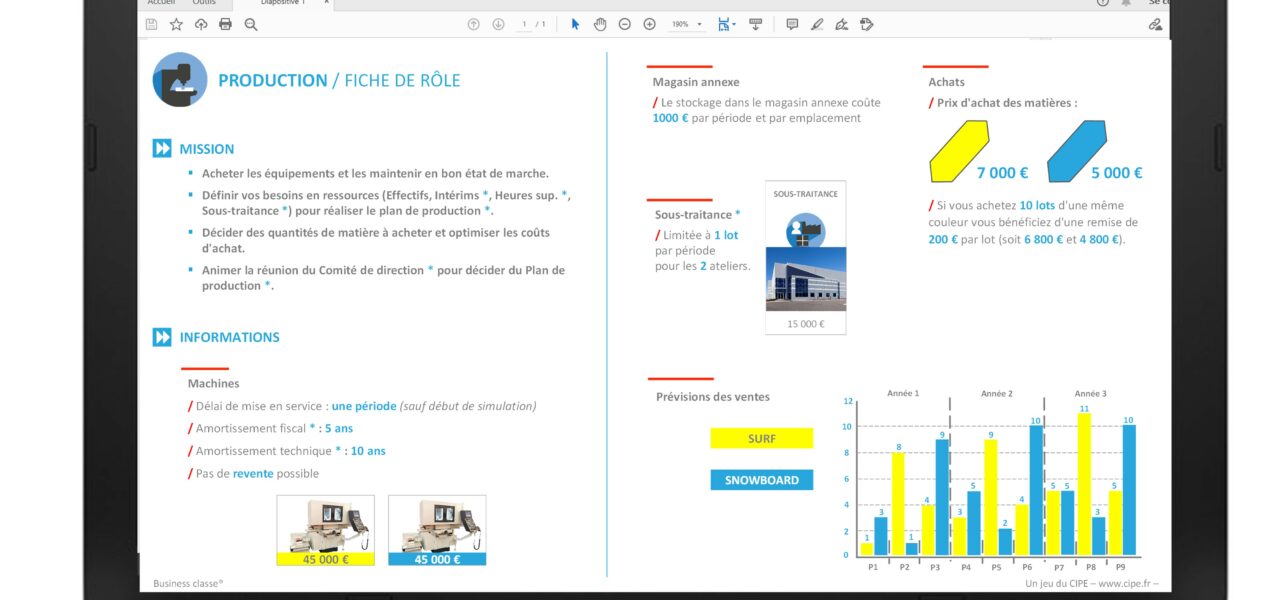Open the find text magnifier tool
The image size is (1280, 600).
pos(251,24)
